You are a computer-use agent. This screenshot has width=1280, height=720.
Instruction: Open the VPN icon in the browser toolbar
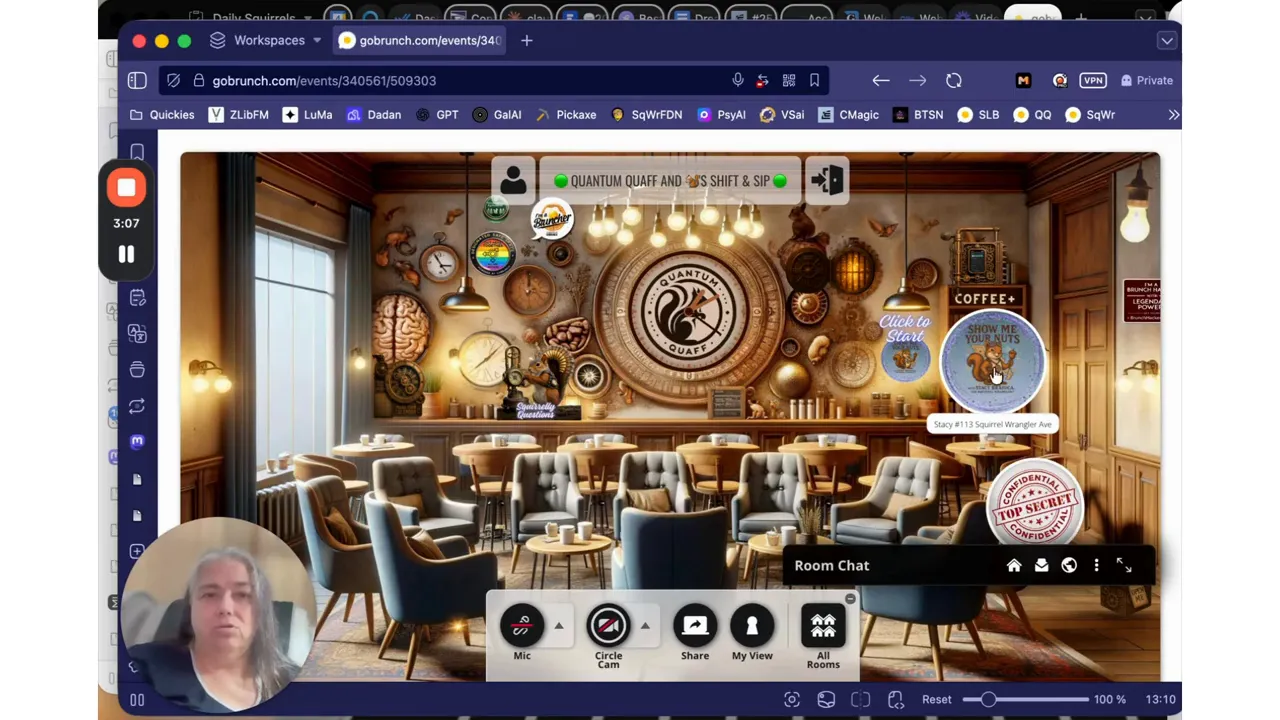click(1093, 80)
